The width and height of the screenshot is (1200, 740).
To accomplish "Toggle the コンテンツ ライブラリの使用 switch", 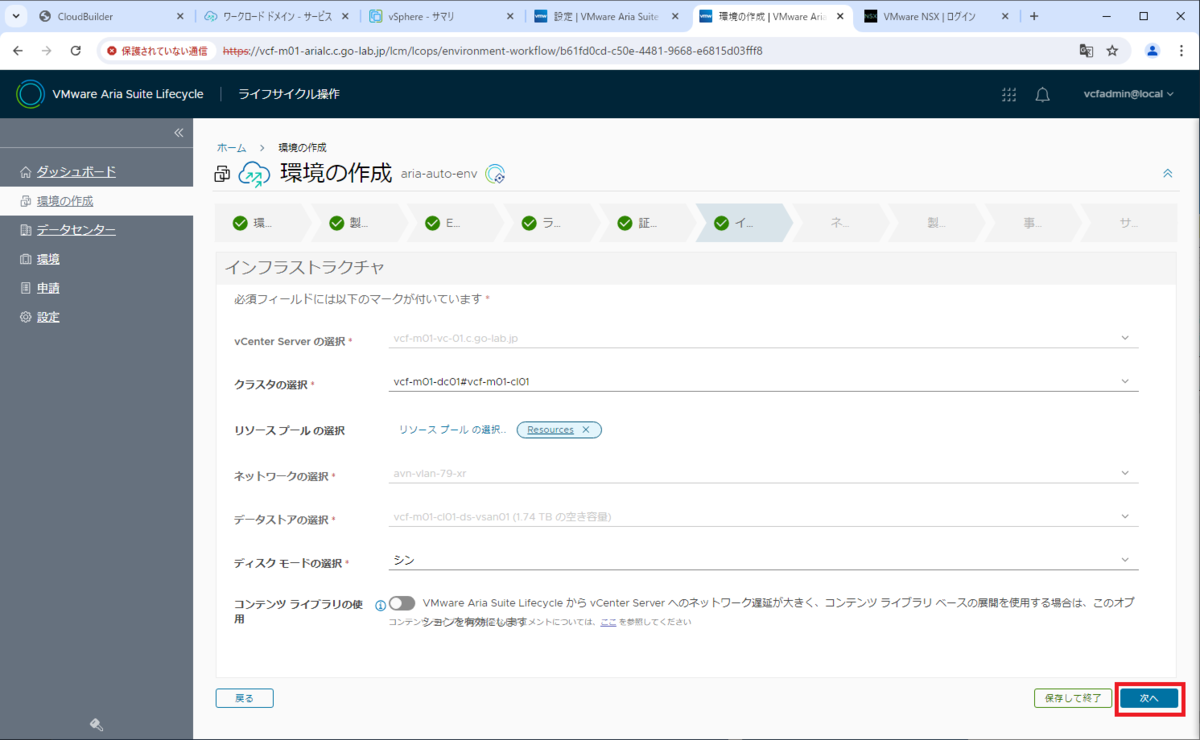I will tap(402, 604).
